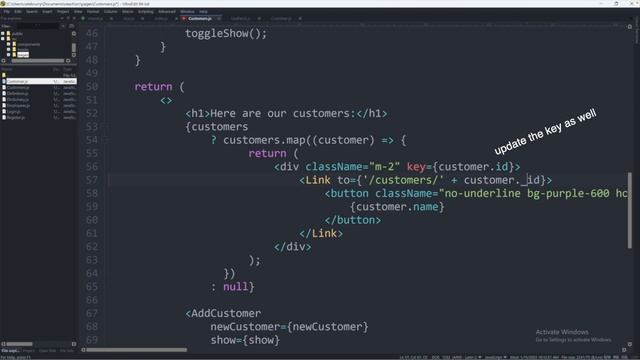This screenshot has height=360, width=640.
Task: Expand the hooks folder node
Action: tap(8, 49)
